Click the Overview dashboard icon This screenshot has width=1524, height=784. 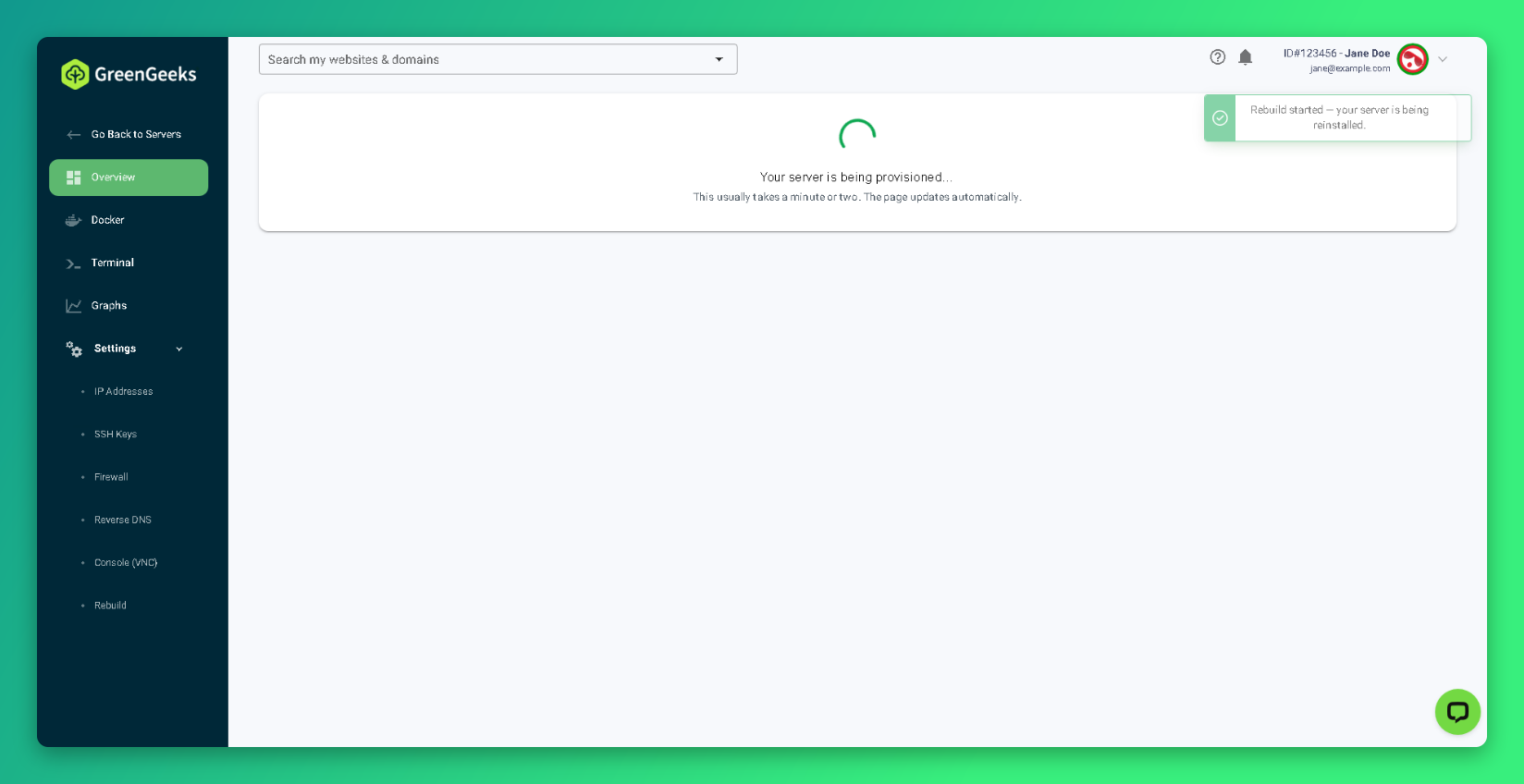pos(74,178)
